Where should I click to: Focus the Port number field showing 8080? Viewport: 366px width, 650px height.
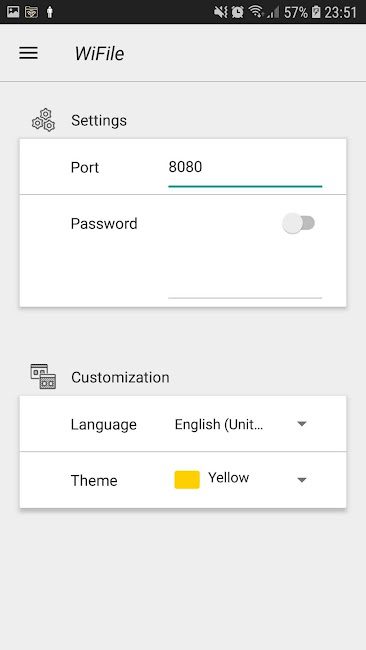click(245, 168)
